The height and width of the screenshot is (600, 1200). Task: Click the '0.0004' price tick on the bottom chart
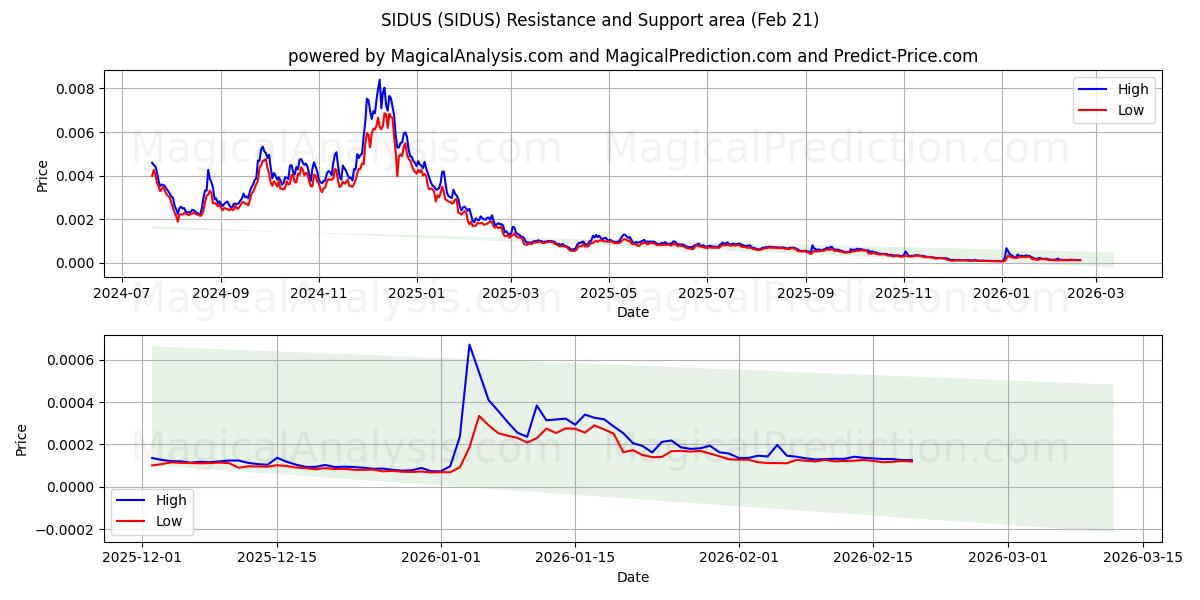tap(72, 403)
